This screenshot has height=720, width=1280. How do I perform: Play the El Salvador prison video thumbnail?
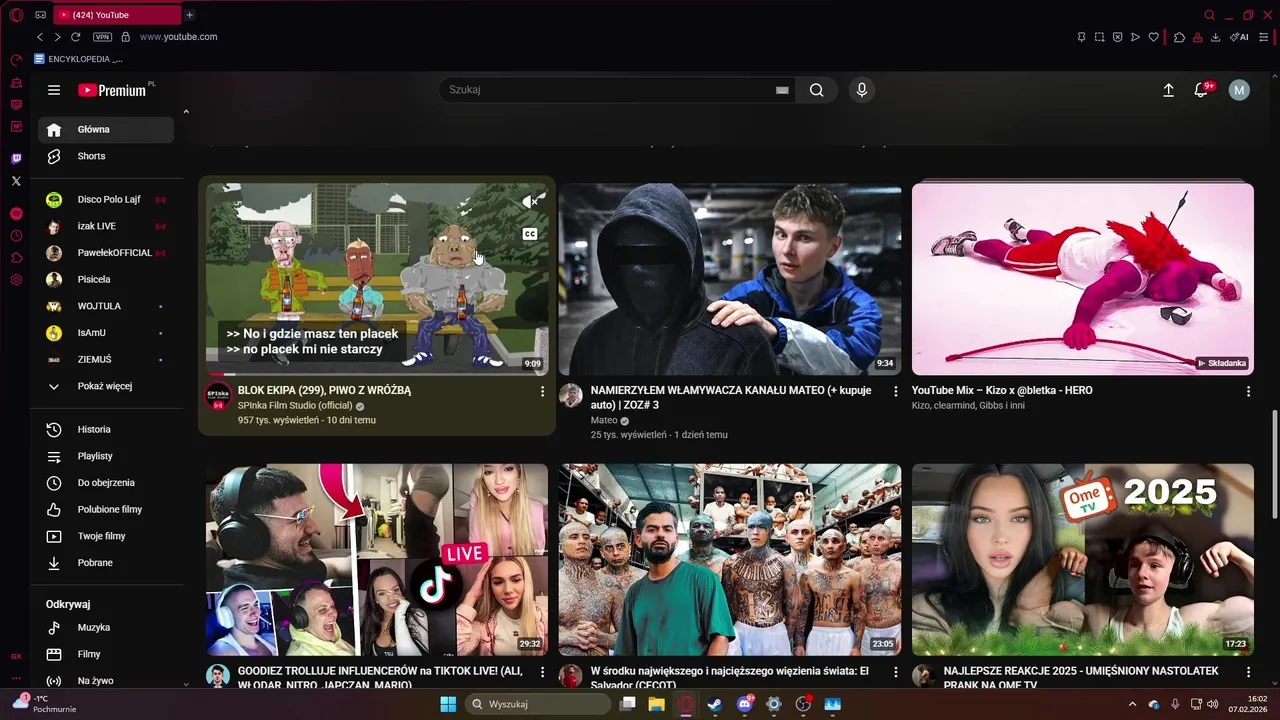730,560
